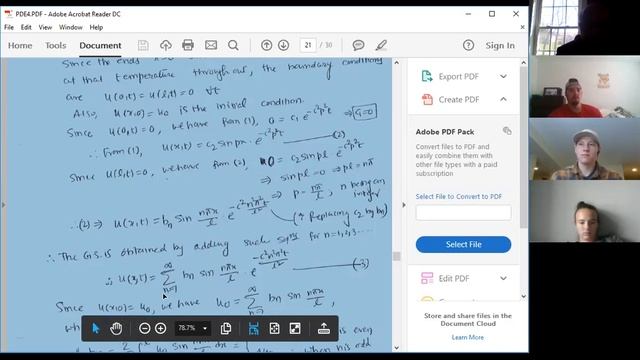Open the Window menu

click(71, 27)
